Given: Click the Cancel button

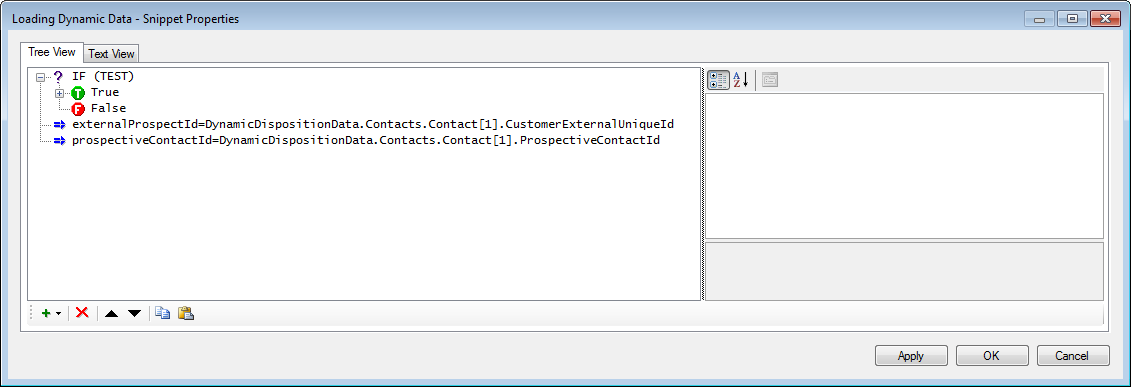Looking at the screenshot, I should pyautogui.click(x=1073, y=355).
